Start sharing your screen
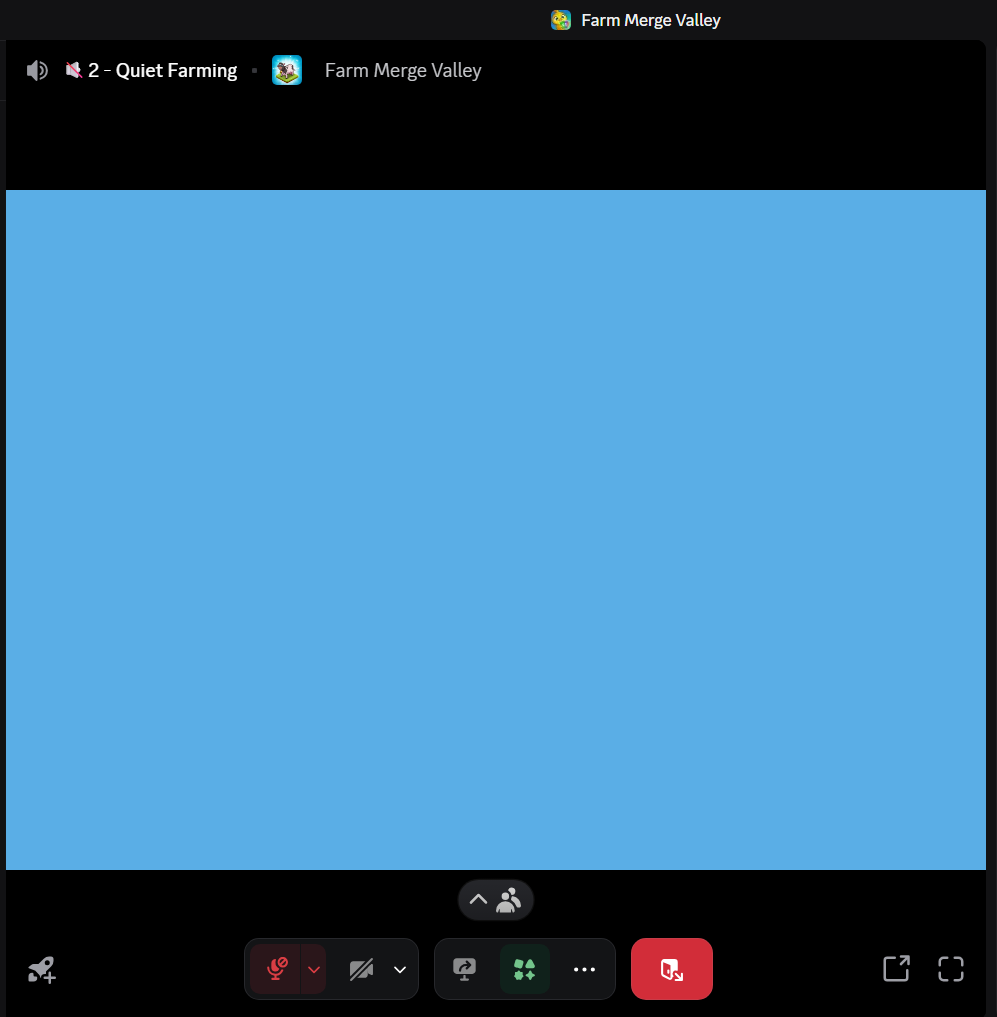This screenshot has height=1017, width=997. click(464, 969)
